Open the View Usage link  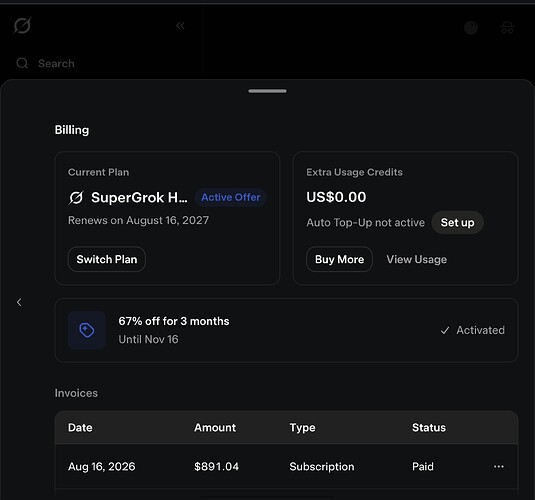416,259
